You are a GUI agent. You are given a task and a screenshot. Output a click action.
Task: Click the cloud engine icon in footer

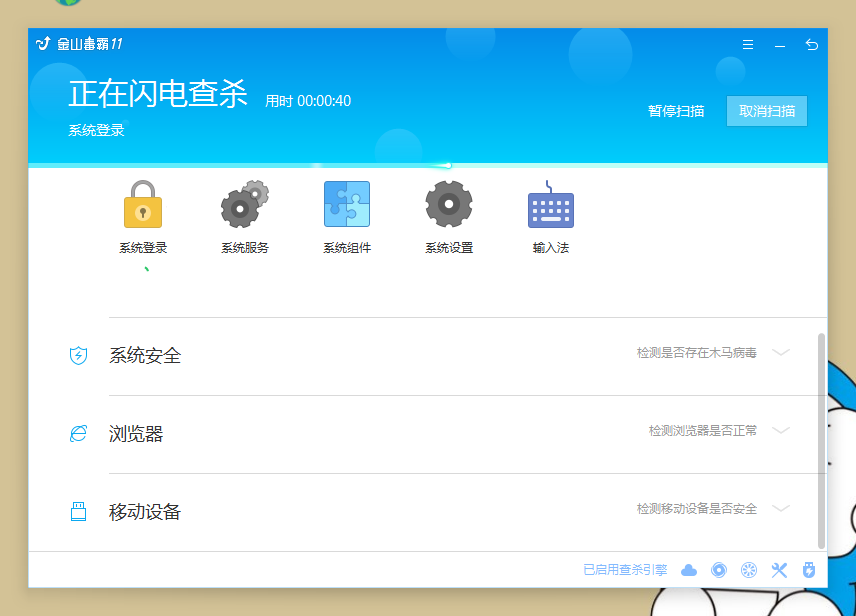(689, 570)
